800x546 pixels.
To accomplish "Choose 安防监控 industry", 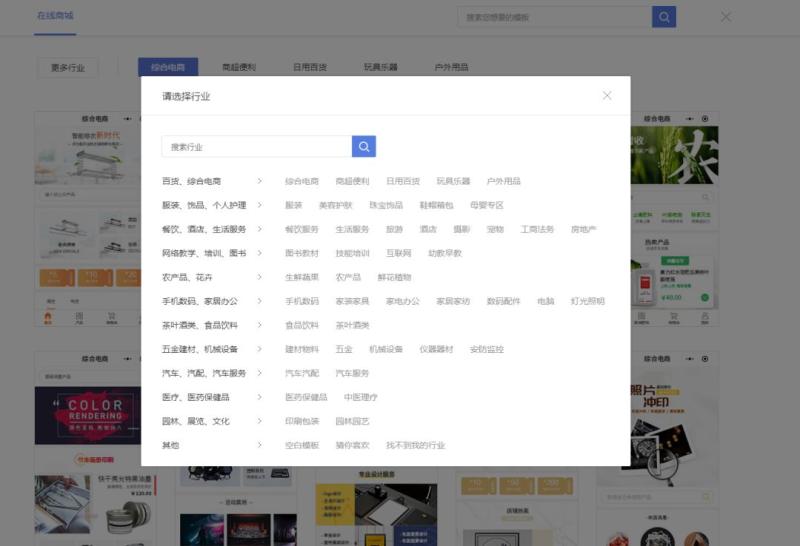I will point(487,349).
